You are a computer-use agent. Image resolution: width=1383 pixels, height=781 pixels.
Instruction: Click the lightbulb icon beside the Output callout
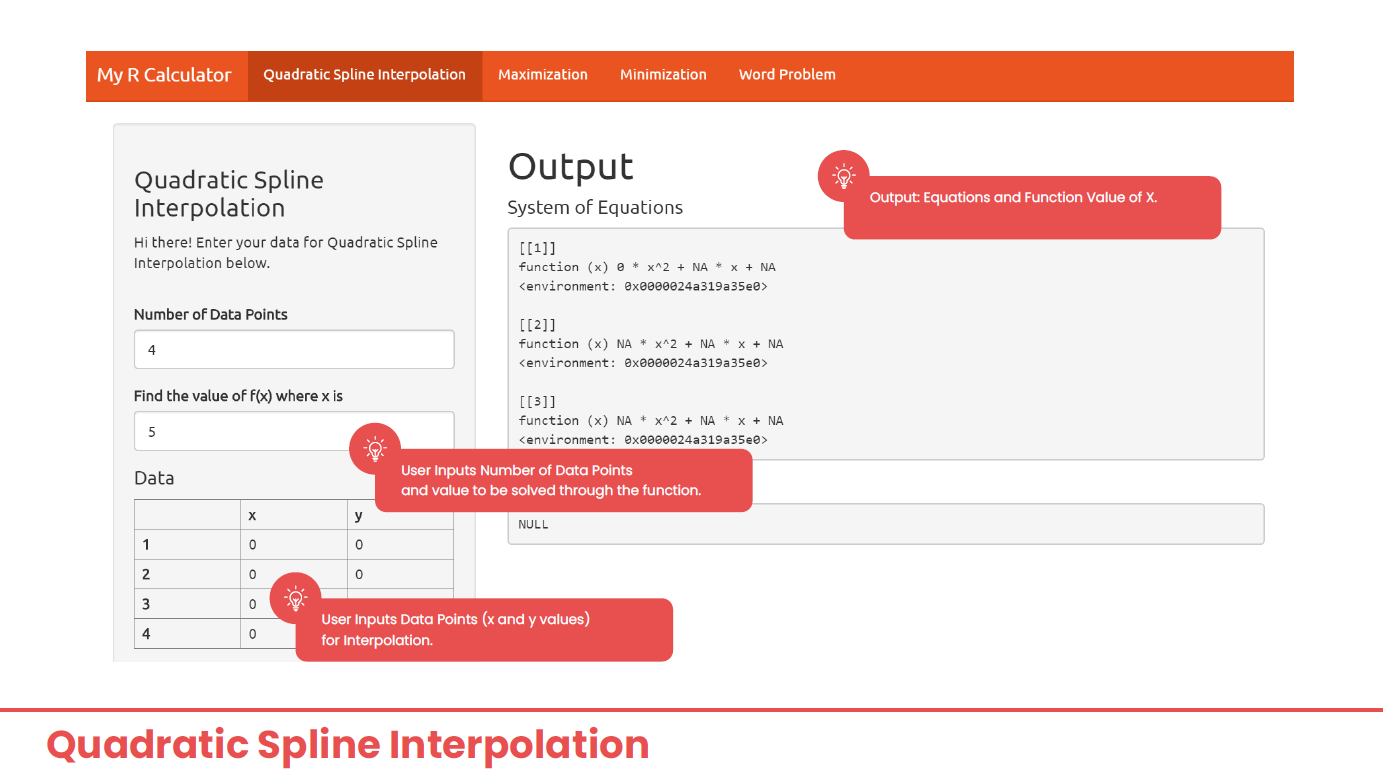[x=844, y=176]
